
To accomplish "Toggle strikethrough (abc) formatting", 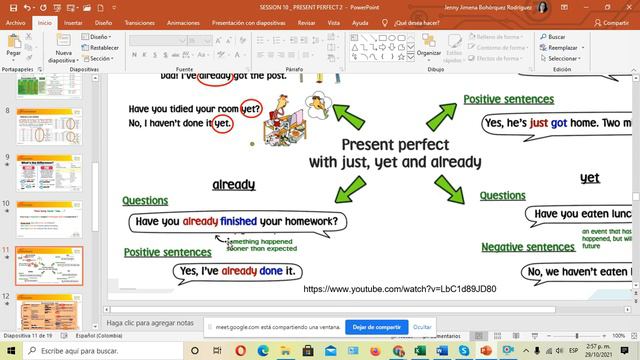I will 176,55.
